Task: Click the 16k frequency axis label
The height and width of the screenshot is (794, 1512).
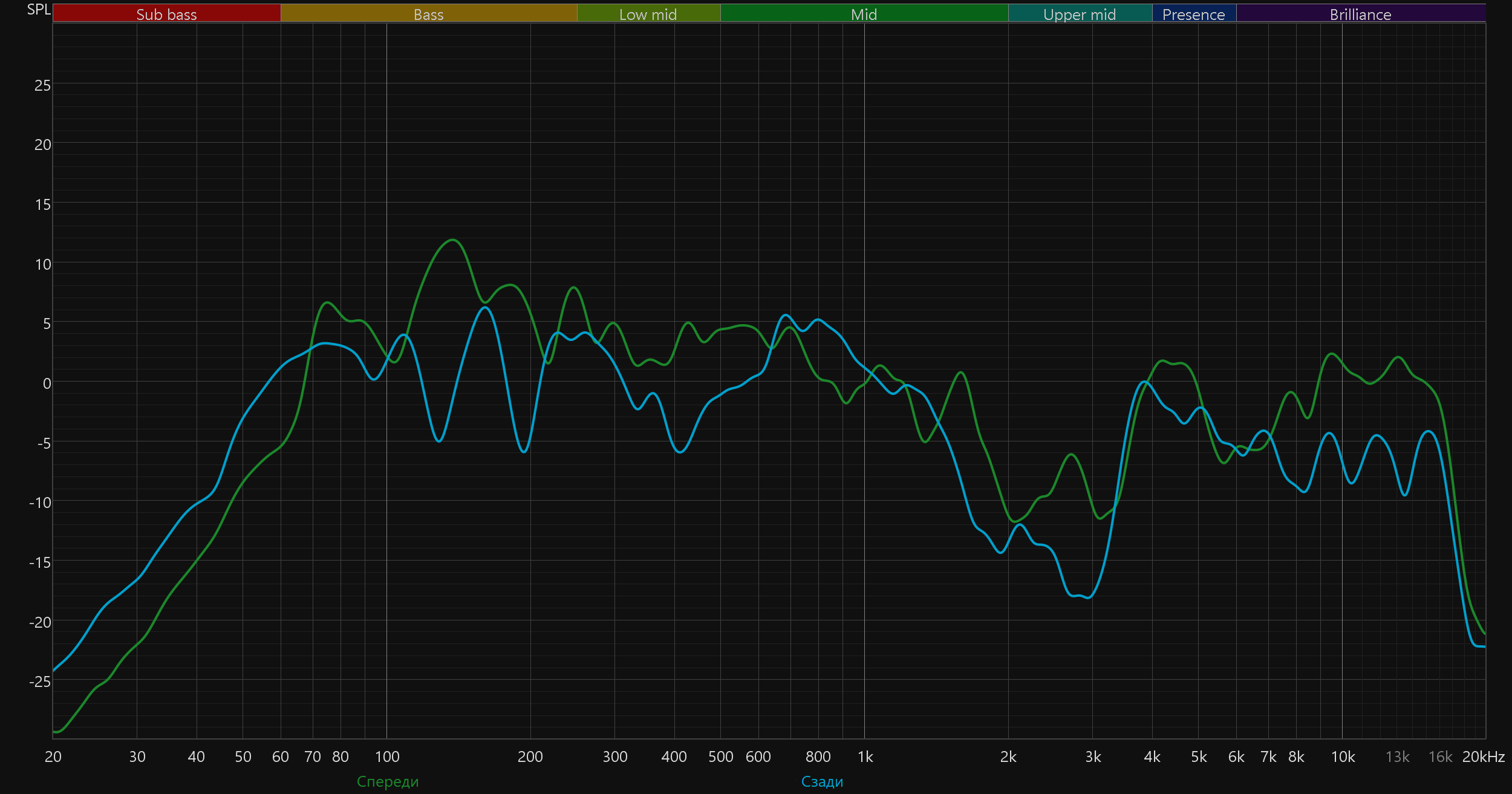Action: pos(1440,757)
